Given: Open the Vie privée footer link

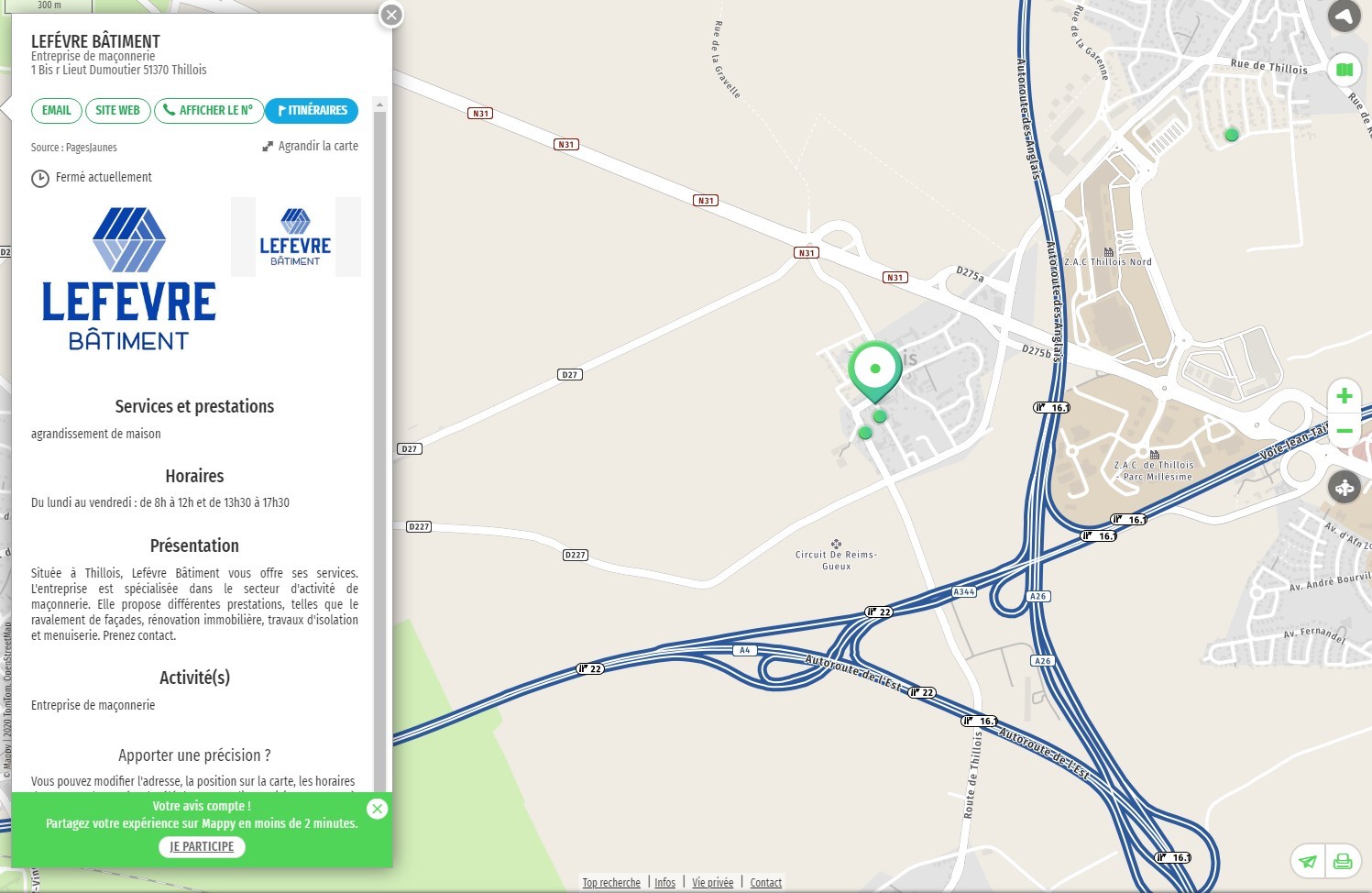Looking at the screenshot, I should click(x=712, y=883).
